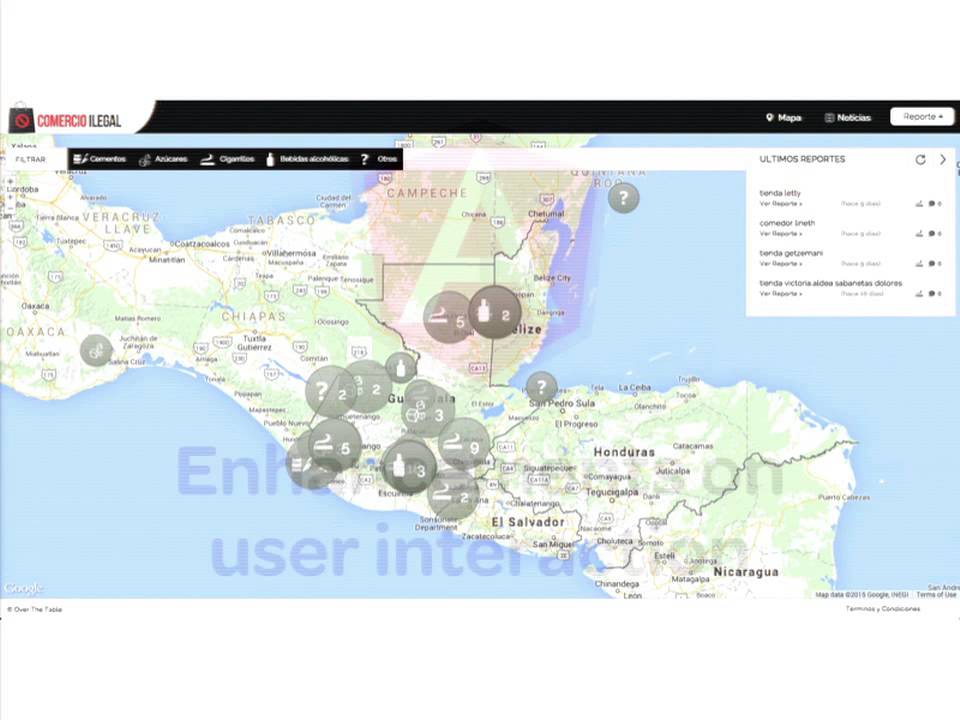Open Ver Reporte for tienda getzemani
Screen dimensions: 960x720
click(781, 263)
